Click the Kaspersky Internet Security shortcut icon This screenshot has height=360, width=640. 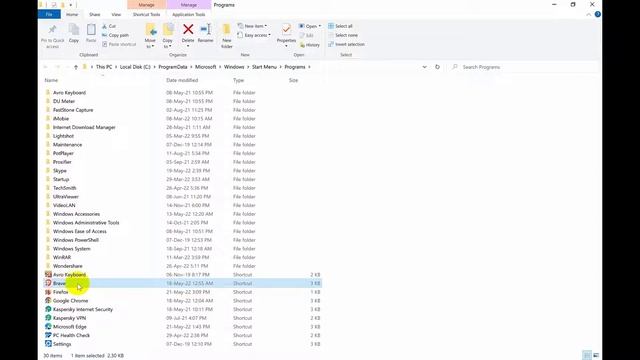pyautogui.click(x=48, y=309)
